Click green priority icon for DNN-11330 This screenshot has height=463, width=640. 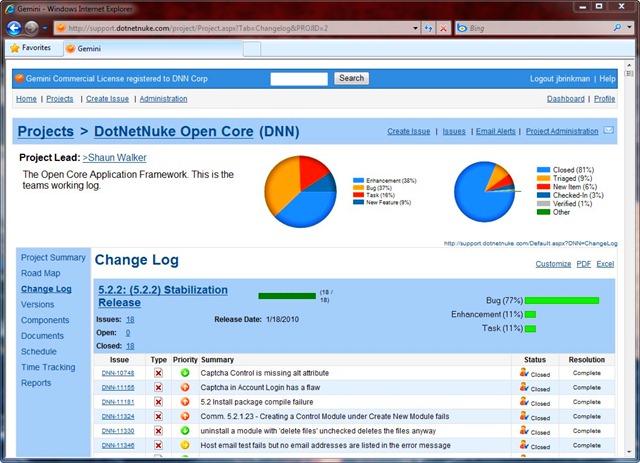pos(185,431)
